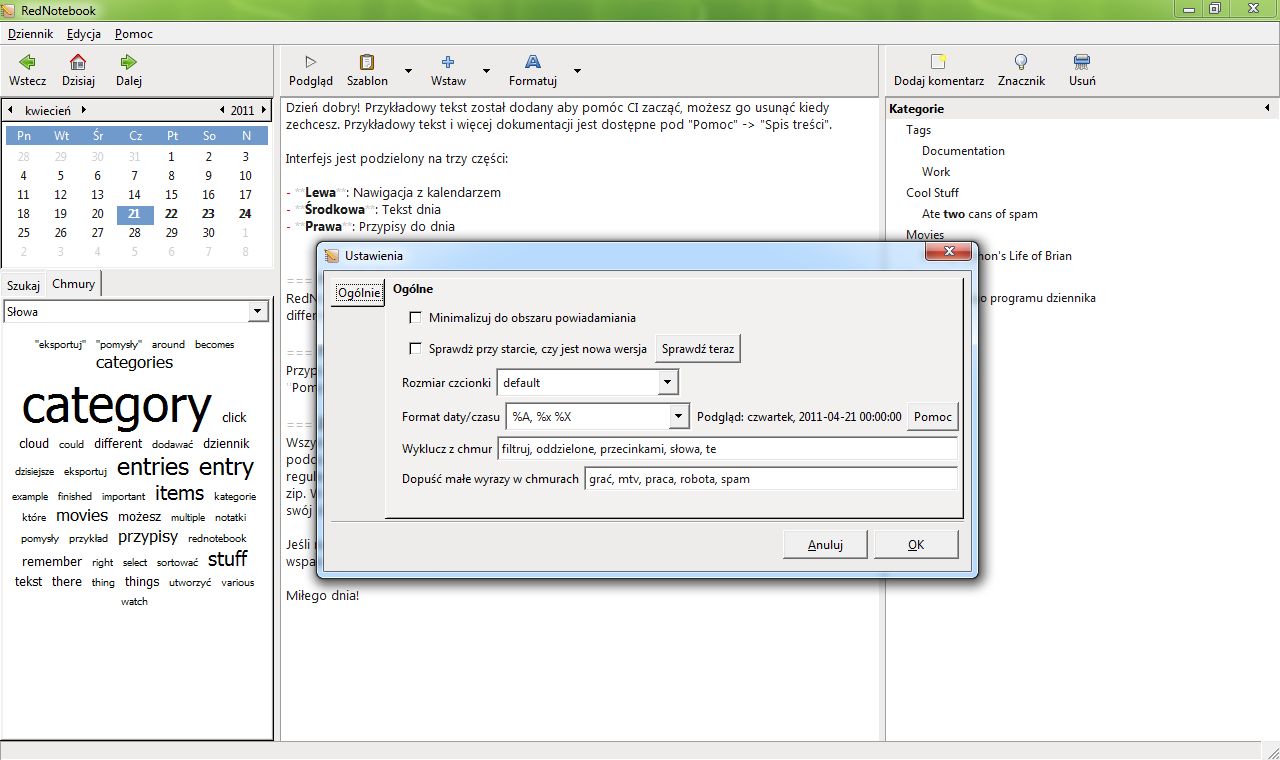Click the Formatuj format icon

(533, 62)
